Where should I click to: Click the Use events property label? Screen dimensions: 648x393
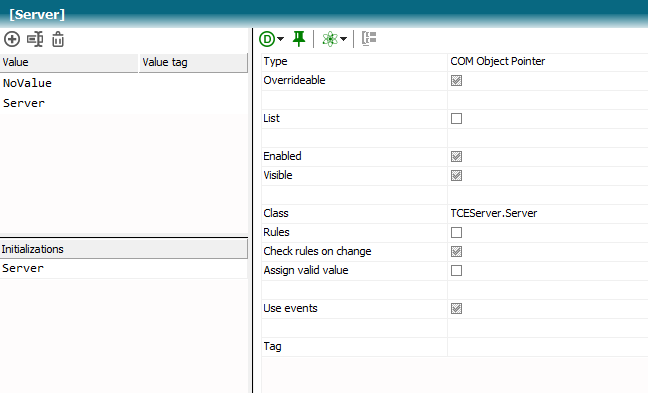click(x=290, y=308)
